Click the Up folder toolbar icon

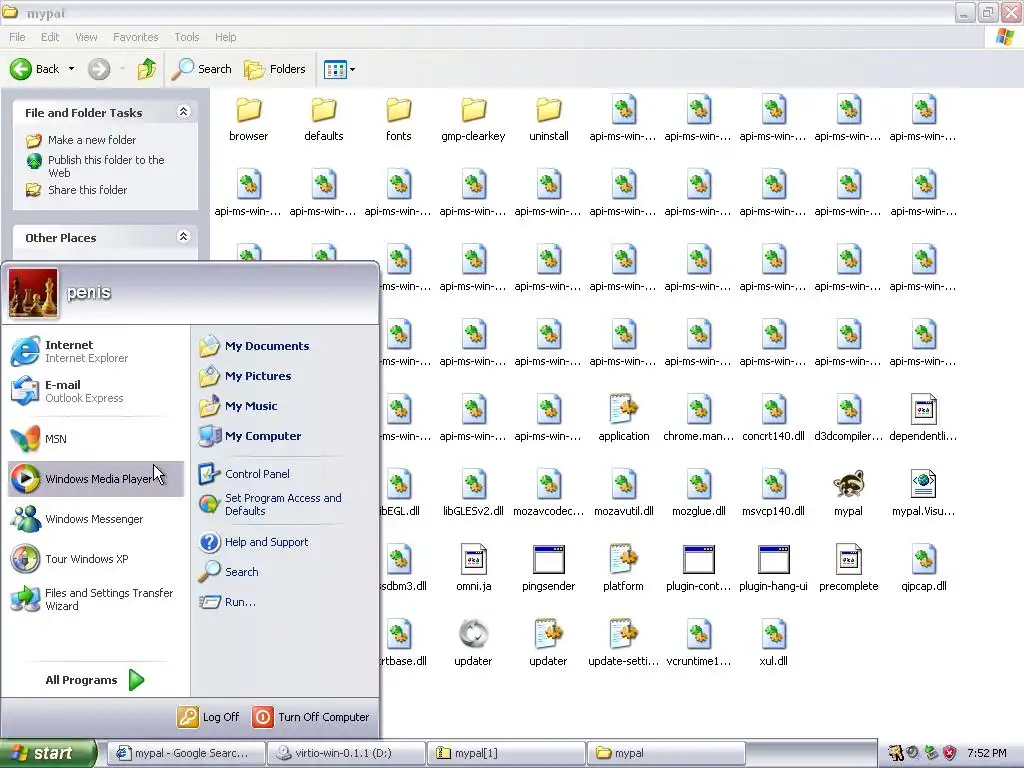147,69
